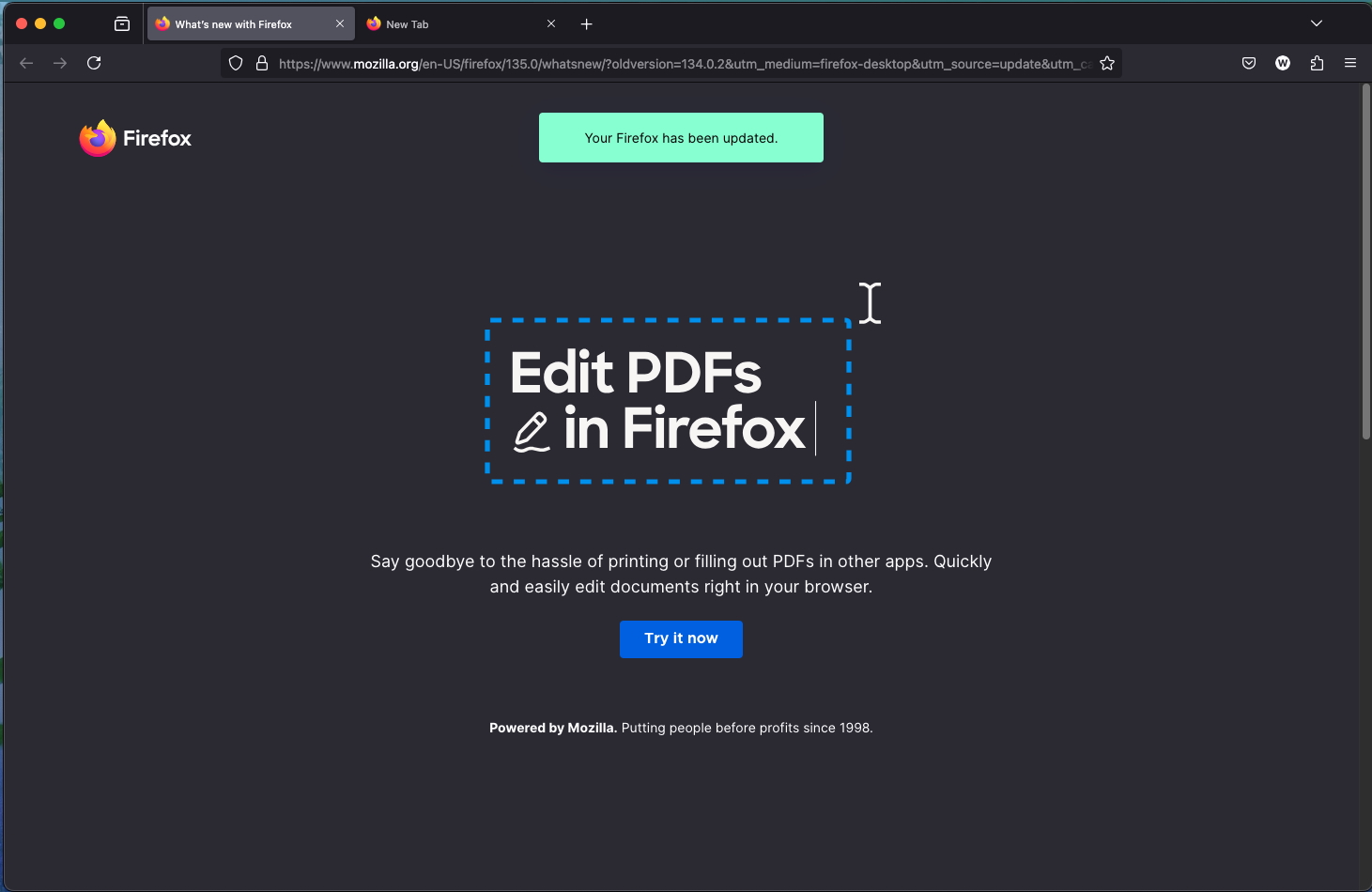This screenshot has width=1372, height=892.
Task: Expand the list all tabs chevron
Action: point(1317,23)
